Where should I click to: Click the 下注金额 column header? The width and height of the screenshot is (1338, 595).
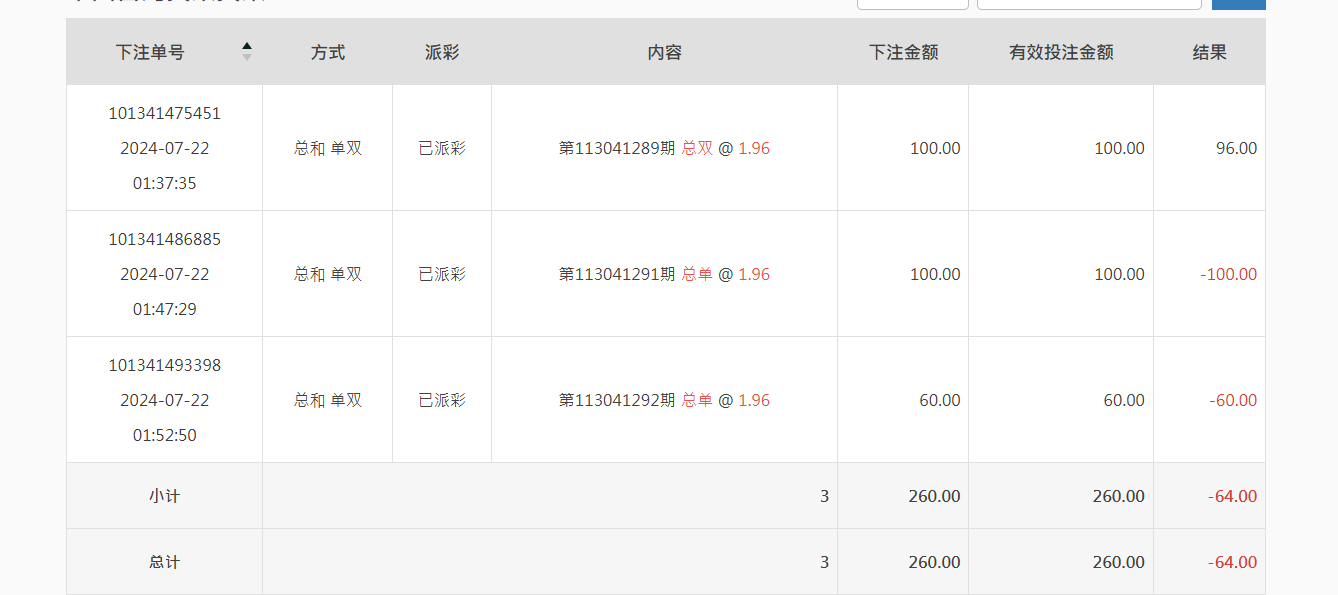pyautogui.click(x=903, y=53)
